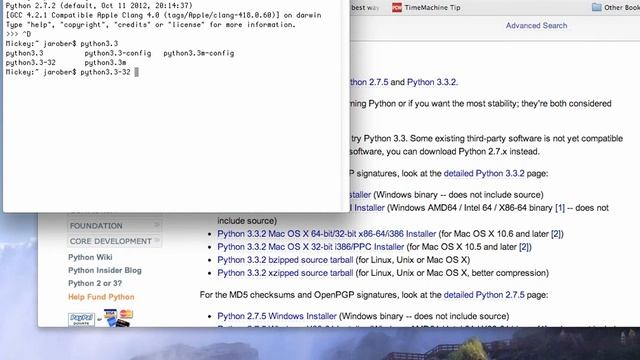Screen dimensions: 640x360
Task: Download Python 3.3.2 bzipped source tarball
Action: pyautogui.click(x=285, y=260)
